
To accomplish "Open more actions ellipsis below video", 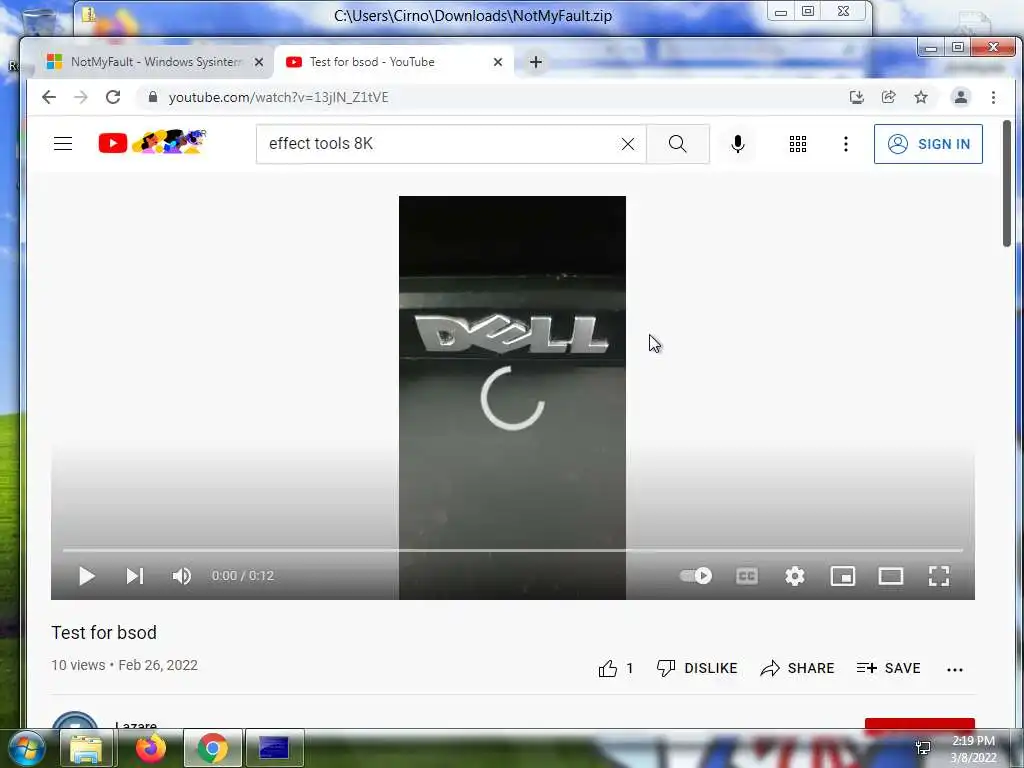I will coord(955,669).
